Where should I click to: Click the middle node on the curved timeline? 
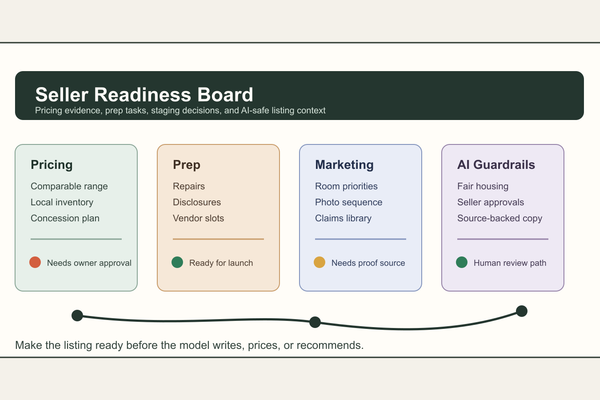(x=315, y=322)
